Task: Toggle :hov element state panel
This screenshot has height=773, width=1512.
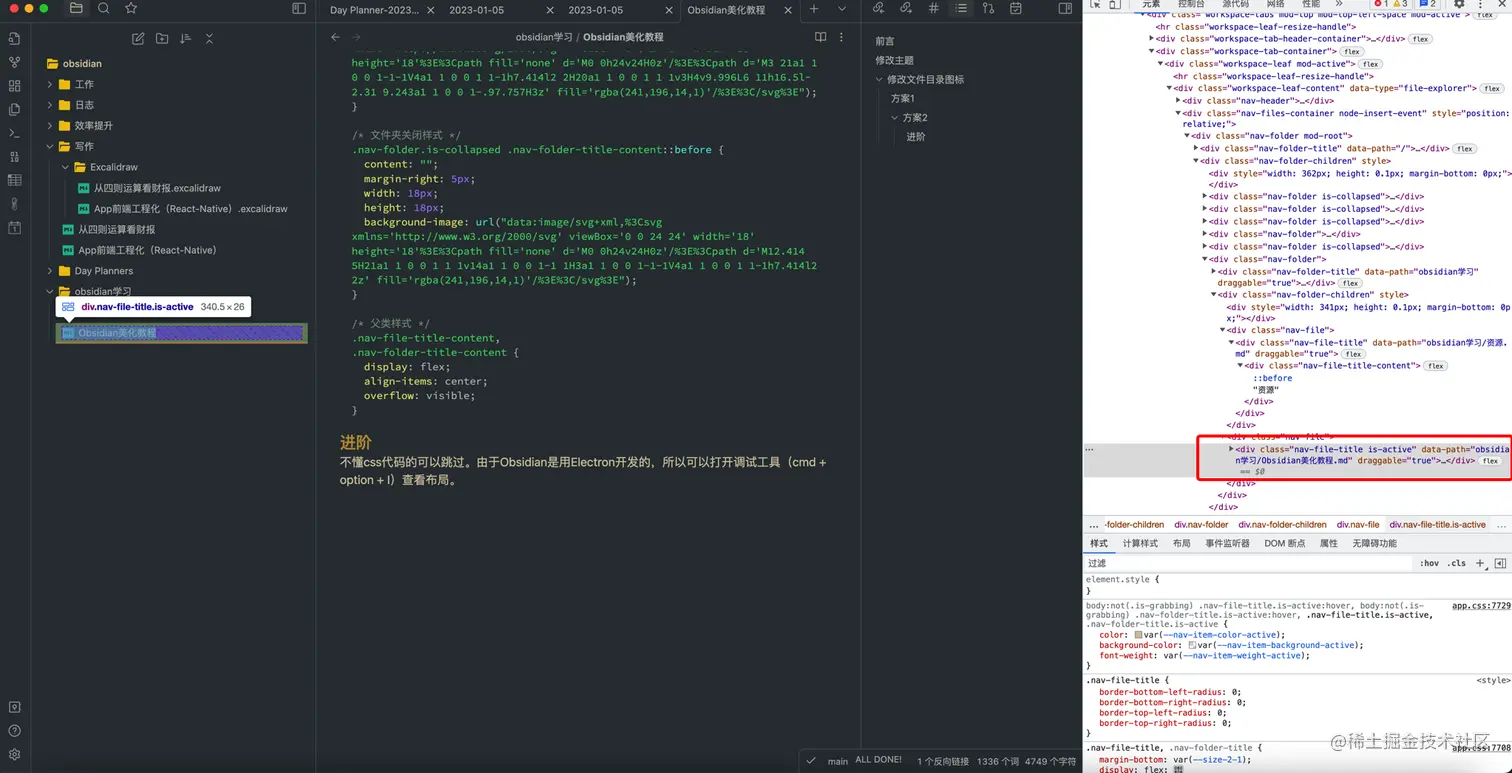Action: (1430, 563)
